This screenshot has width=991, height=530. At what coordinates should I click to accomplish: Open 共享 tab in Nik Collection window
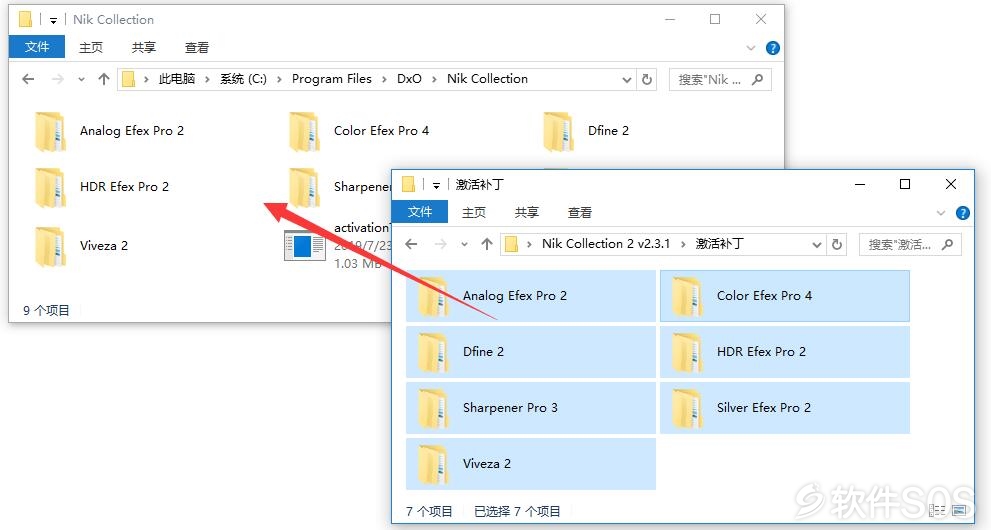pyautogui.click(x=144, y=47)
